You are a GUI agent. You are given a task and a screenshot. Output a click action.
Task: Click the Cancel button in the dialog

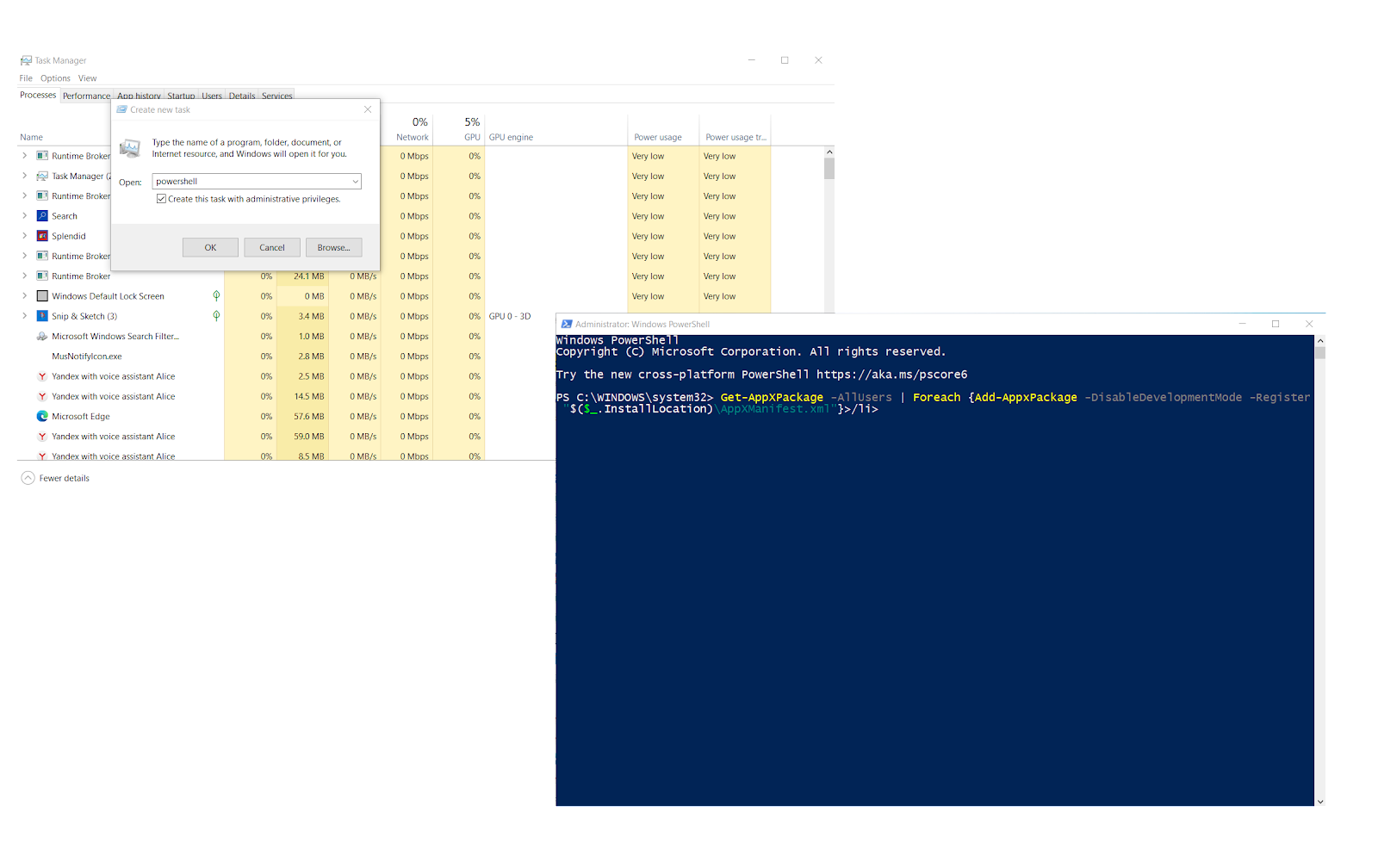click(x=272, y=248)
